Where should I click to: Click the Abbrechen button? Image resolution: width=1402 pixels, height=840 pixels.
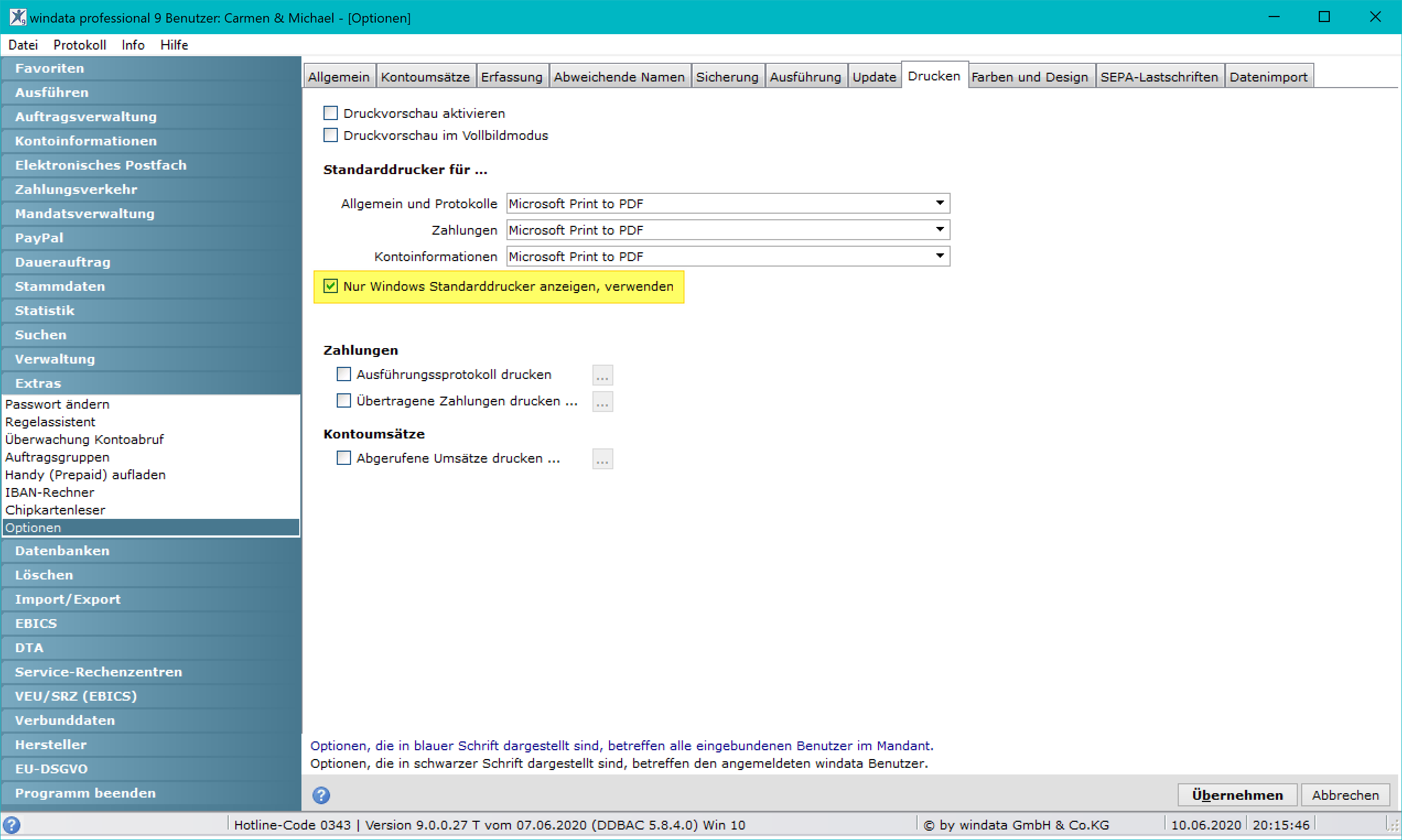point(1345,795)
